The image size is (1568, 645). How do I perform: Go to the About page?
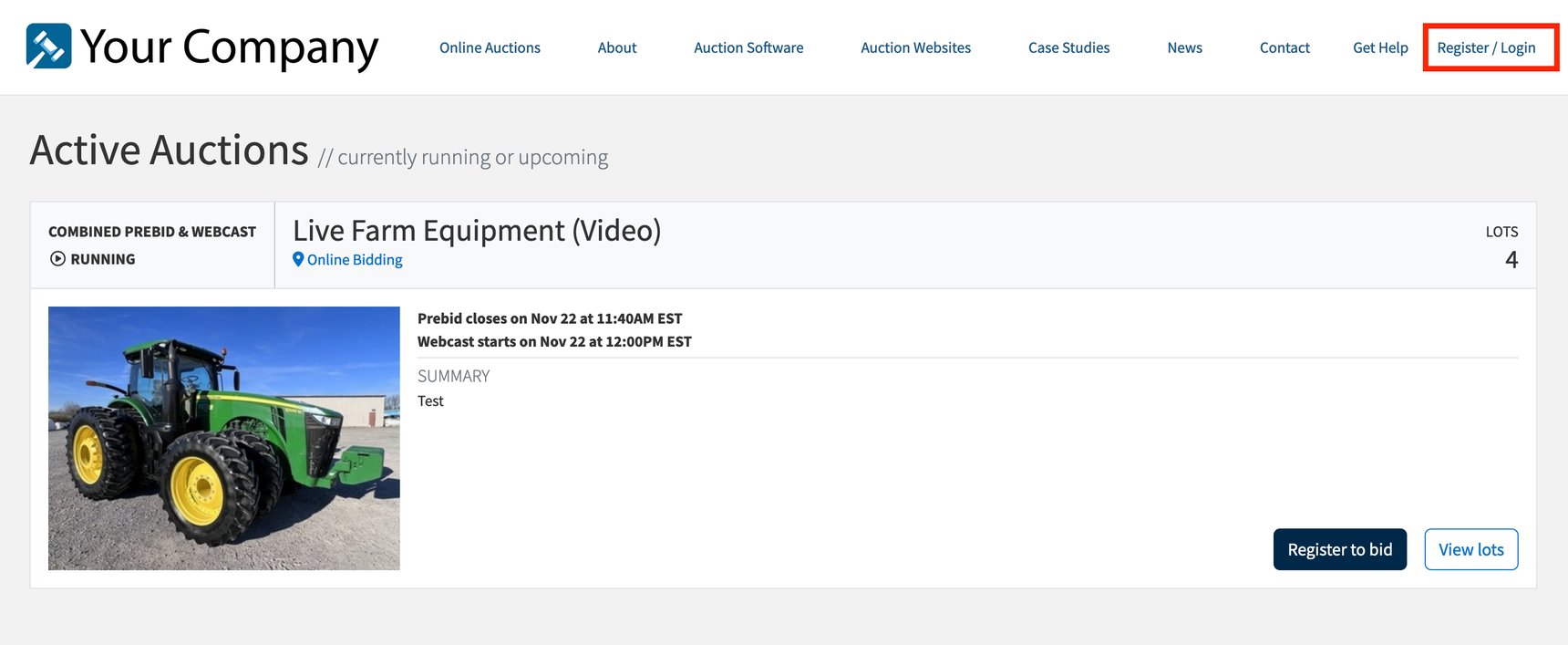pos(617,47)
